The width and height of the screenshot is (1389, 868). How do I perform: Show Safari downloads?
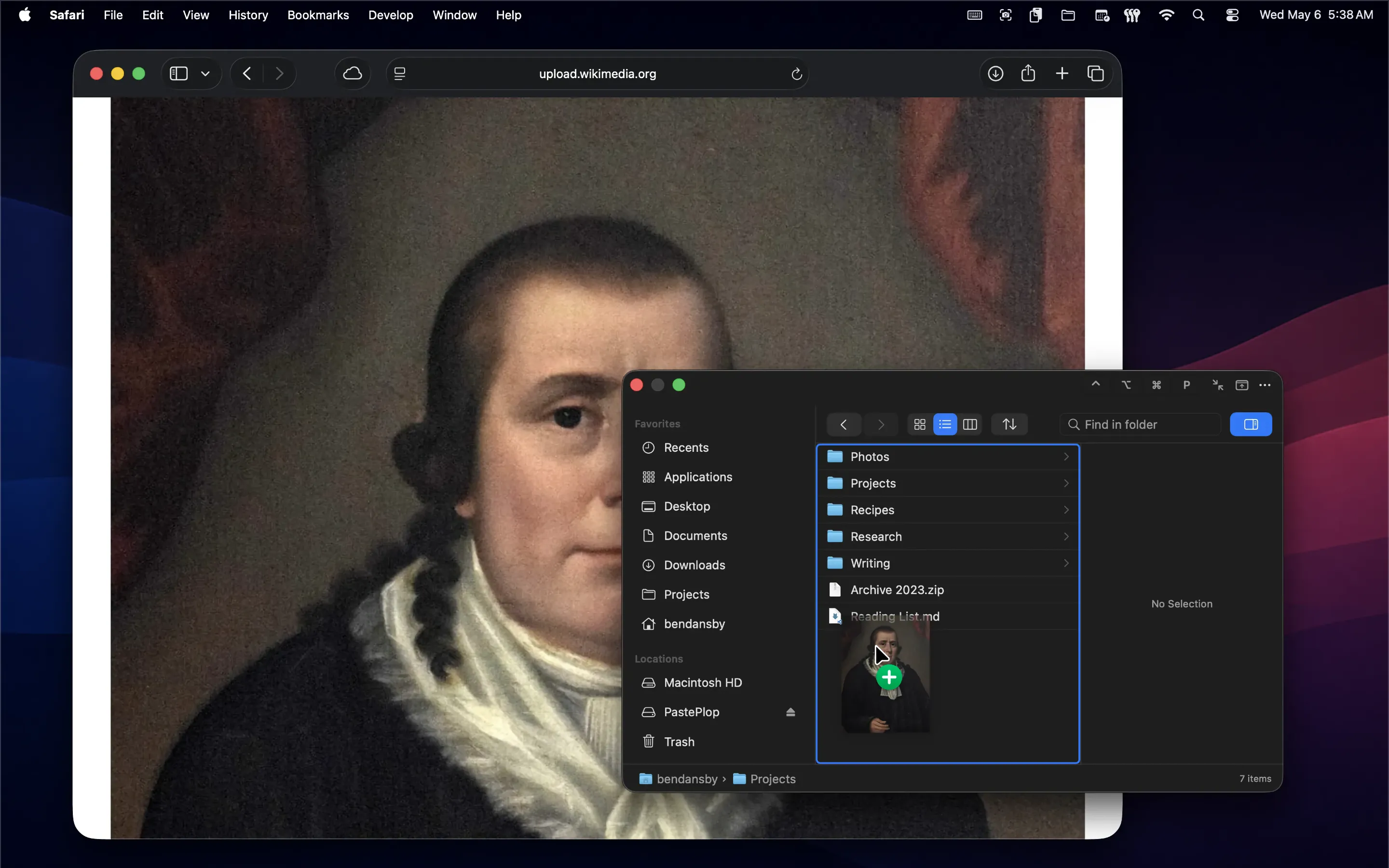pos(995,73)
